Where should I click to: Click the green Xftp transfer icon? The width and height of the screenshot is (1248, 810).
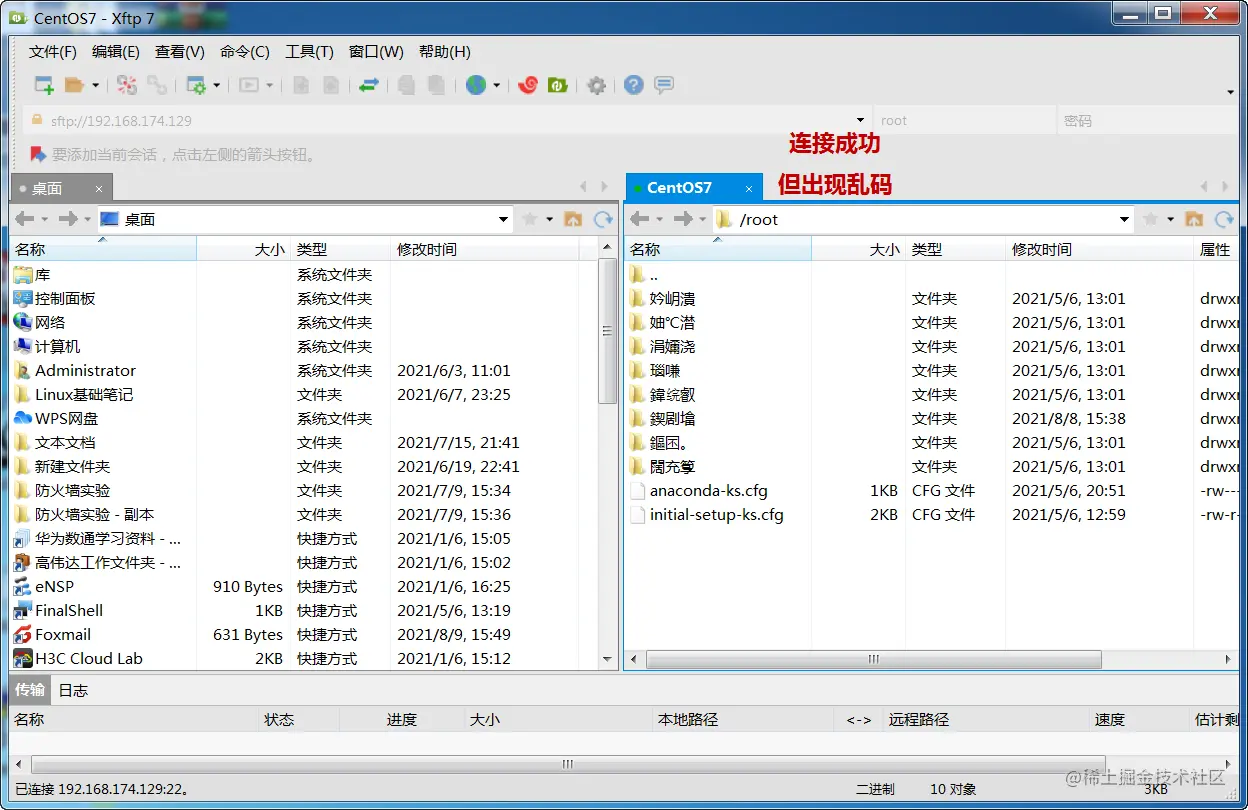[558, 85]
